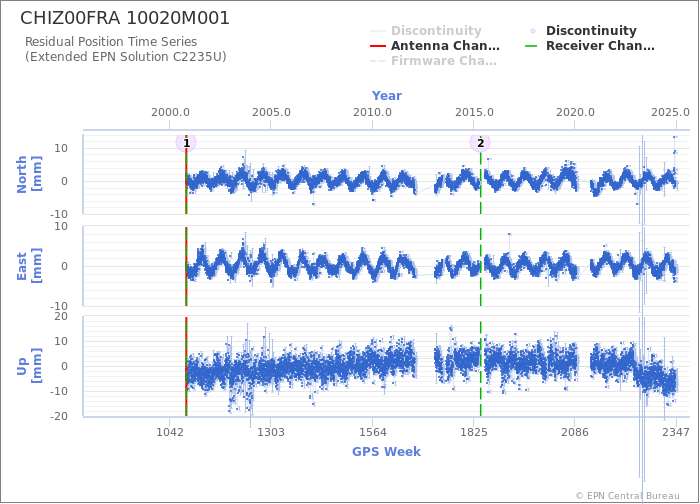Image resolution: width=700 pixels, height=504 pixels.
Task: Click the Up [mm] axis label
Action: tap(29, 366)
